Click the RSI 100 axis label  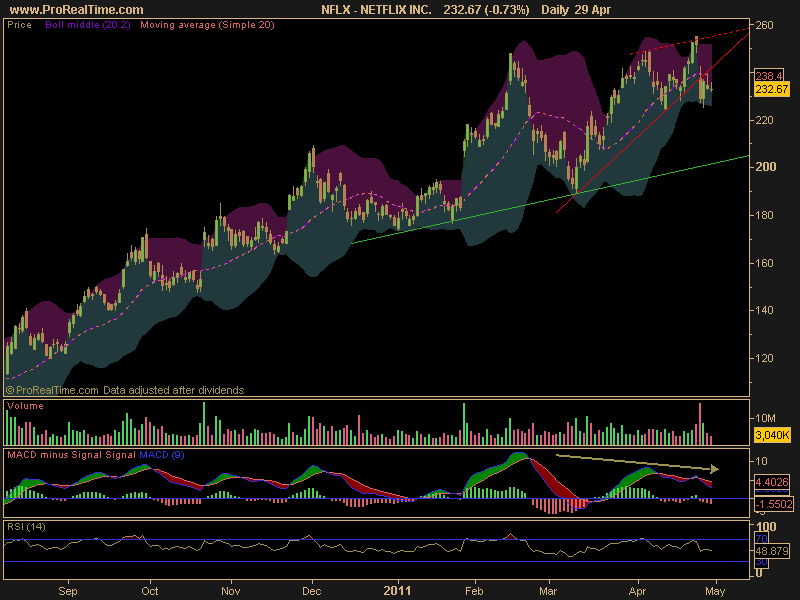[x=765, y=526]
